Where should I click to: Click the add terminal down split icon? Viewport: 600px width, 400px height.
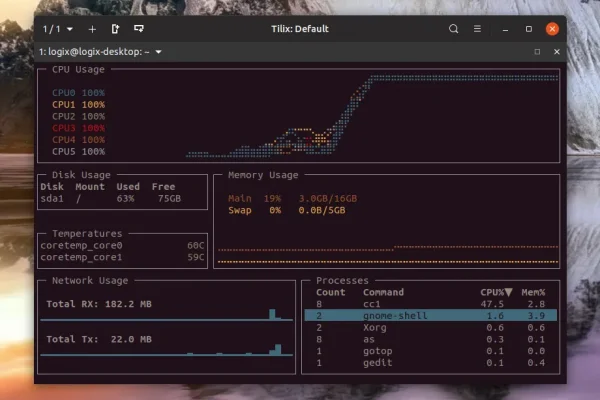(139, 29)
